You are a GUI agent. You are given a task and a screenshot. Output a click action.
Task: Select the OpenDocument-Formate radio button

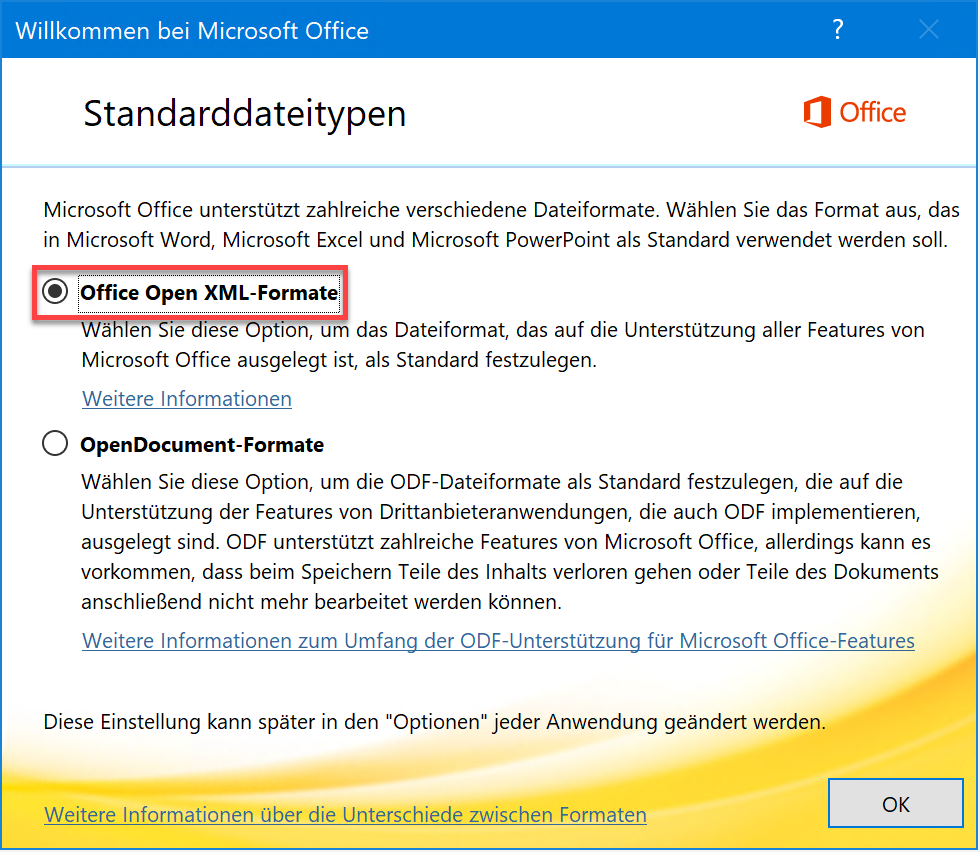(x=55, y=443)
